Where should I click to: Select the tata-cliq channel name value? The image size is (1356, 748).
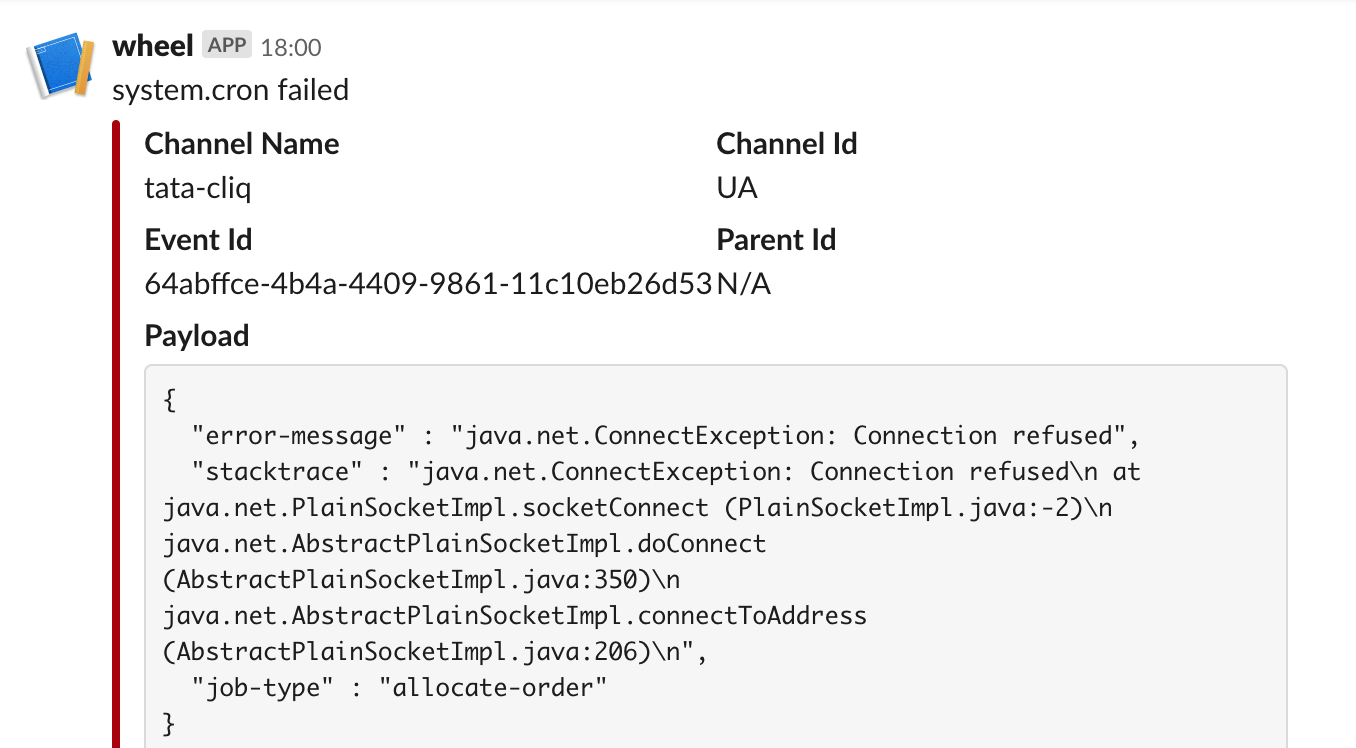point(198,188)
